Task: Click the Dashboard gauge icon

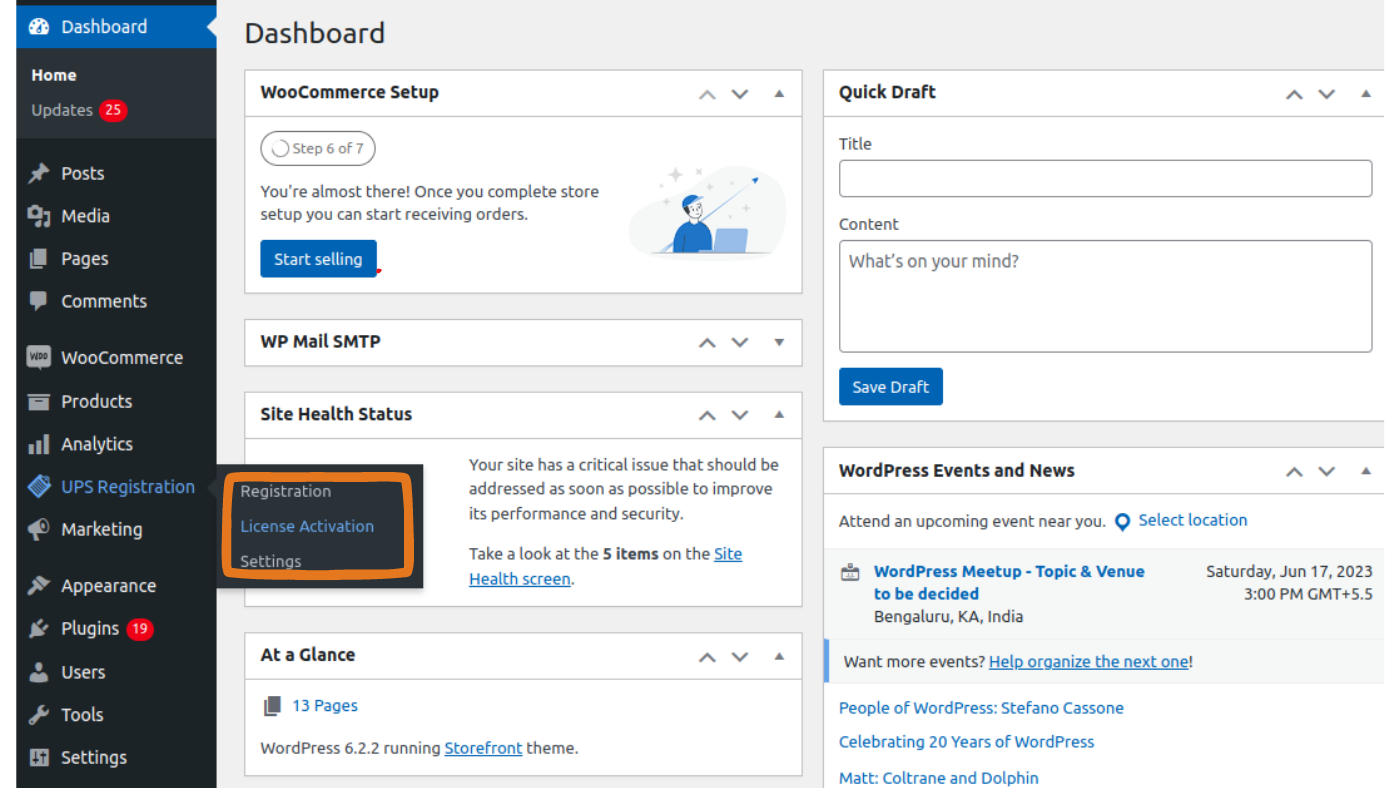Action: click(x=39, y=27)
